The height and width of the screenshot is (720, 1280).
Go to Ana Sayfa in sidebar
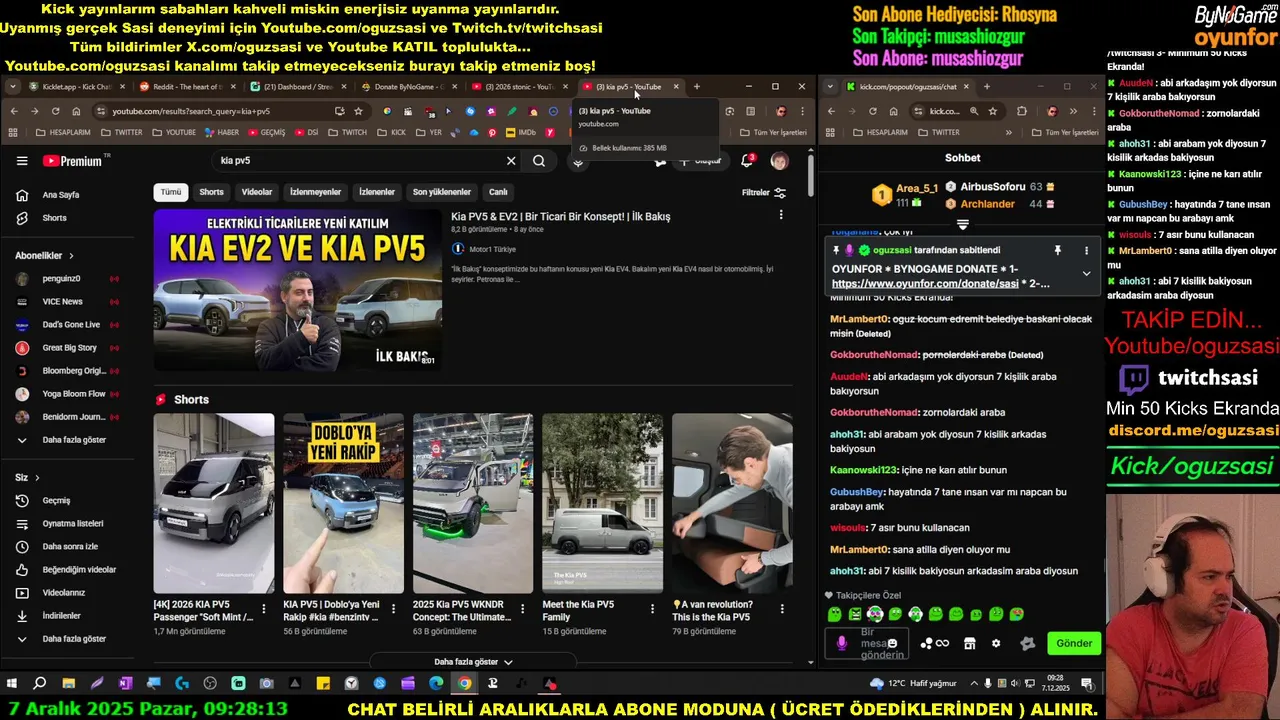pos(60,195)
